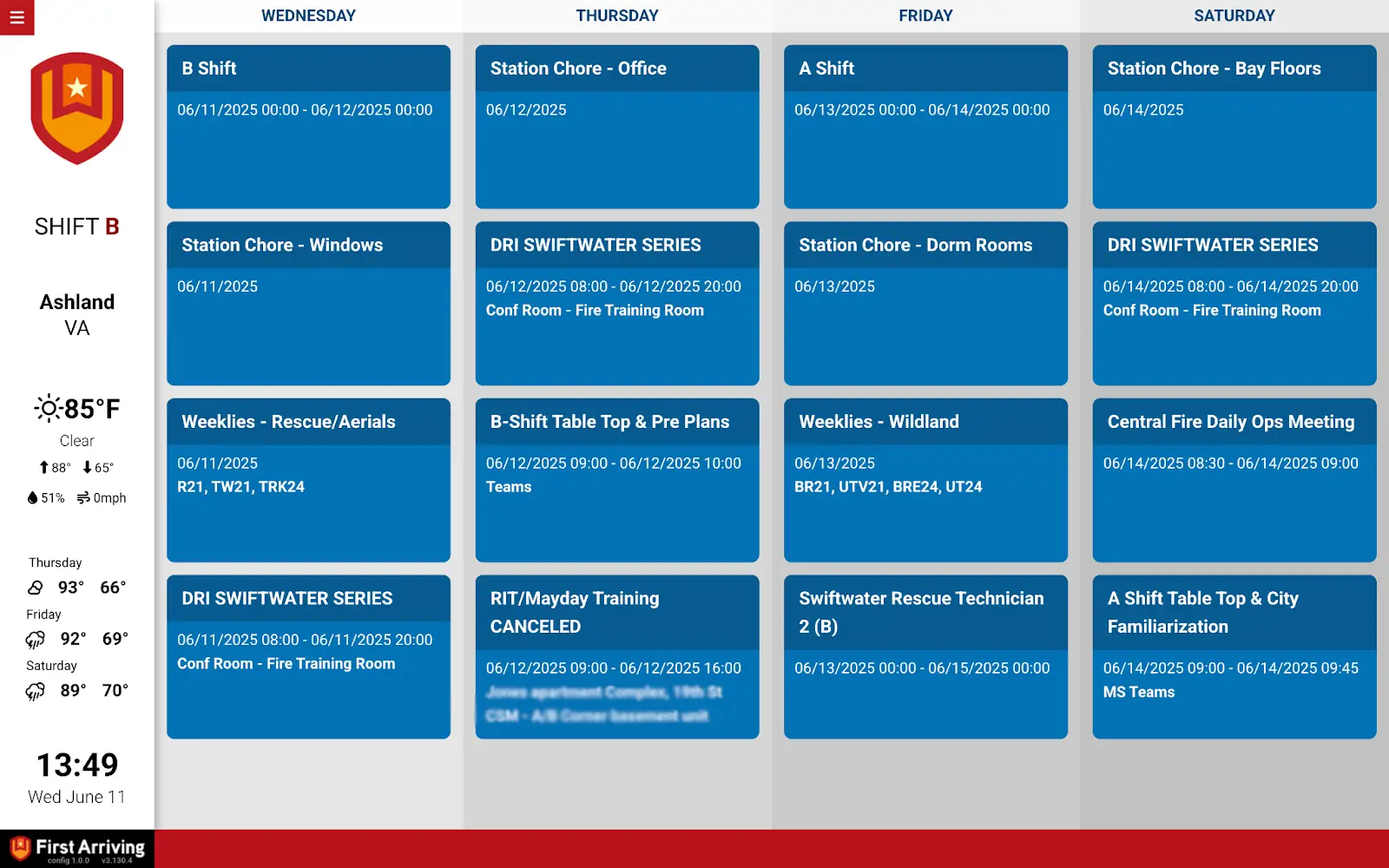1389x868 pixels.
Task: Open the hamburger menu
Action: (x=16, y=17)
